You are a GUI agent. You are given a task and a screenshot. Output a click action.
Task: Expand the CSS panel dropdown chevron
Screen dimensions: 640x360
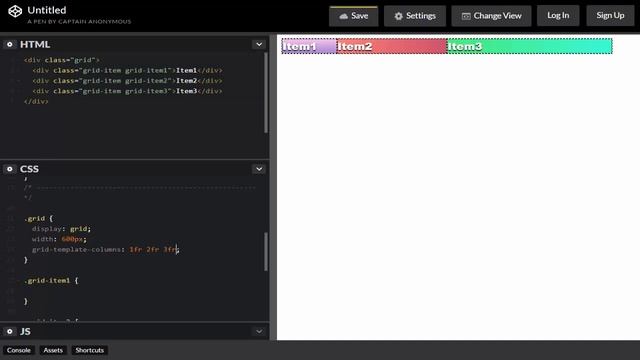[259, 169]
